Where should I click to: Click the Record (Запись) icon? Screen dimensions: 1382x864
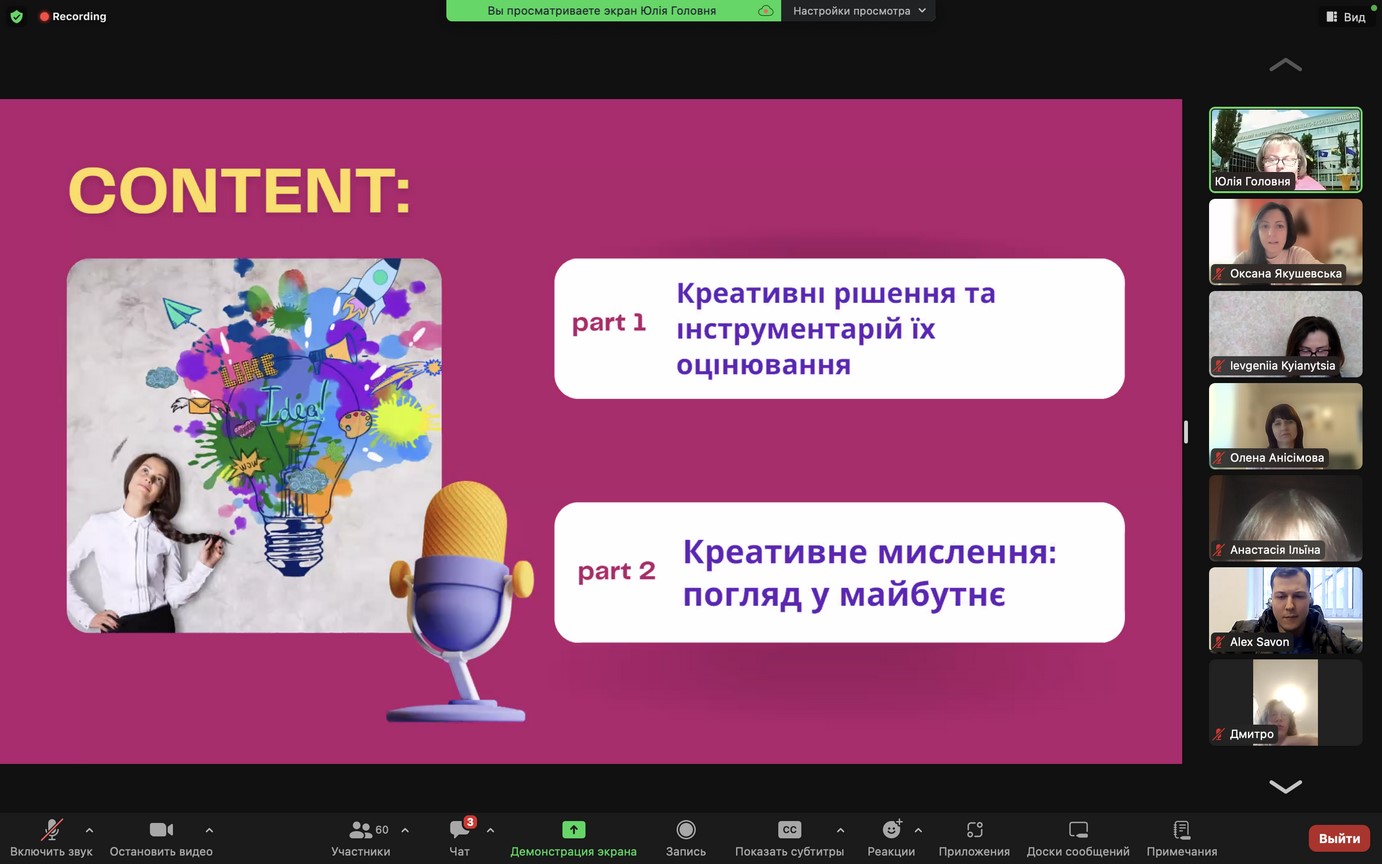click(685, 830)
